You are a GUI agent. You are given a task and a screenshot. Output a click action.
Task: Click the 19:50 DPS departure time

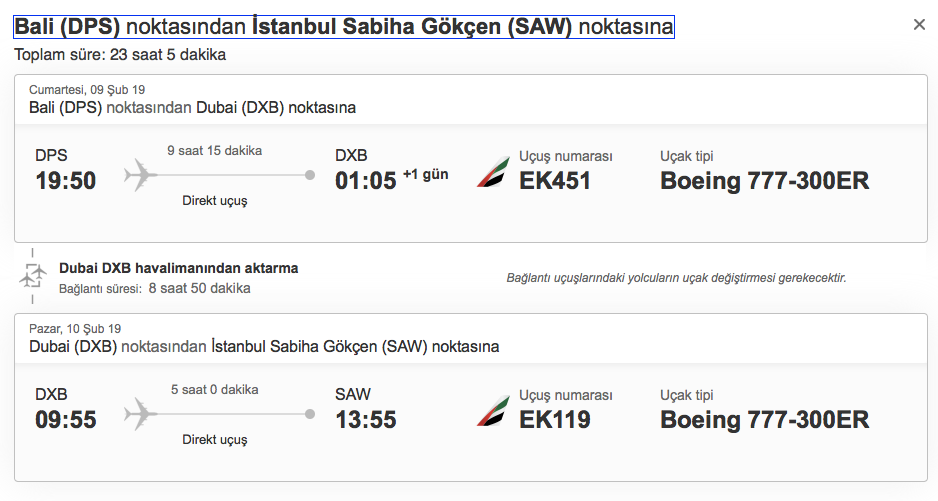click(x=66, y=181)
